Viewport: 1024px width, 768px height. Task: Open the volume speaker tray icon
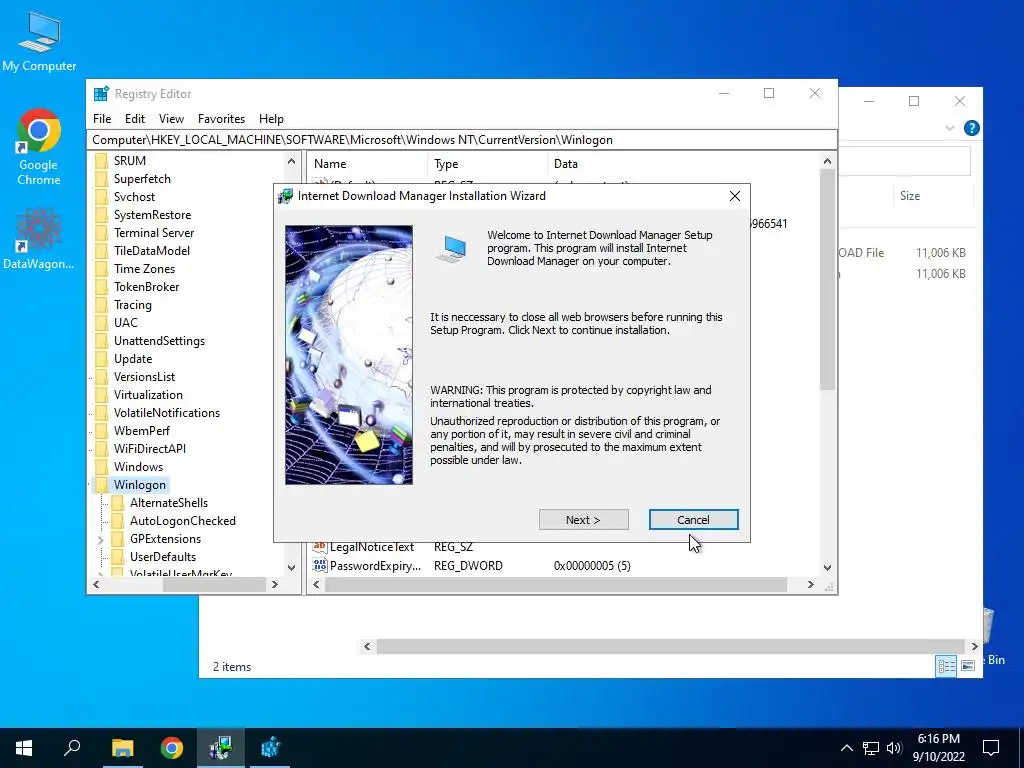click(894, 748)
